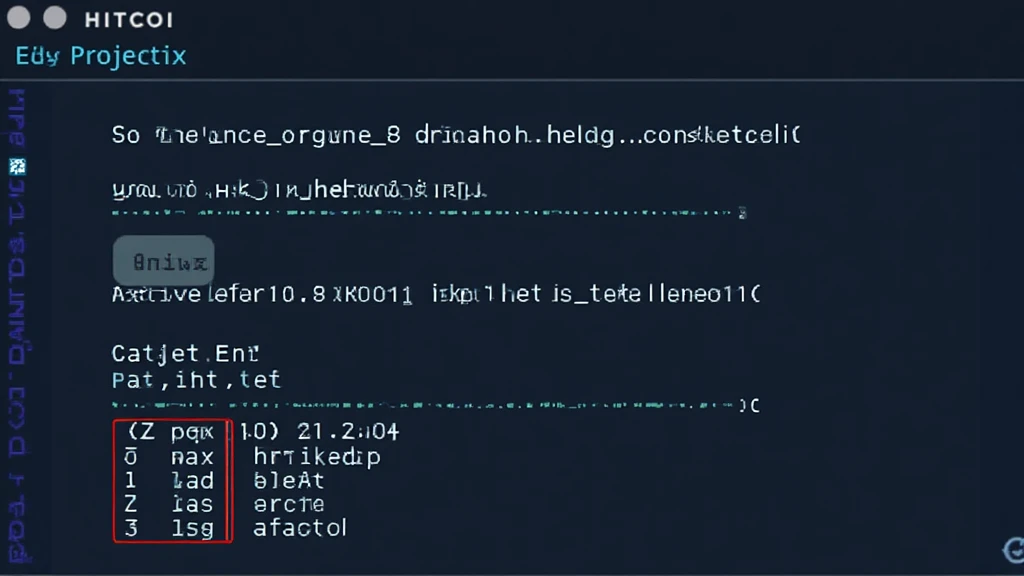Screen dimensions: 1024x576
Task: Click the HITCOI window title
Action: pyautogui.click(x=129, y=20)
